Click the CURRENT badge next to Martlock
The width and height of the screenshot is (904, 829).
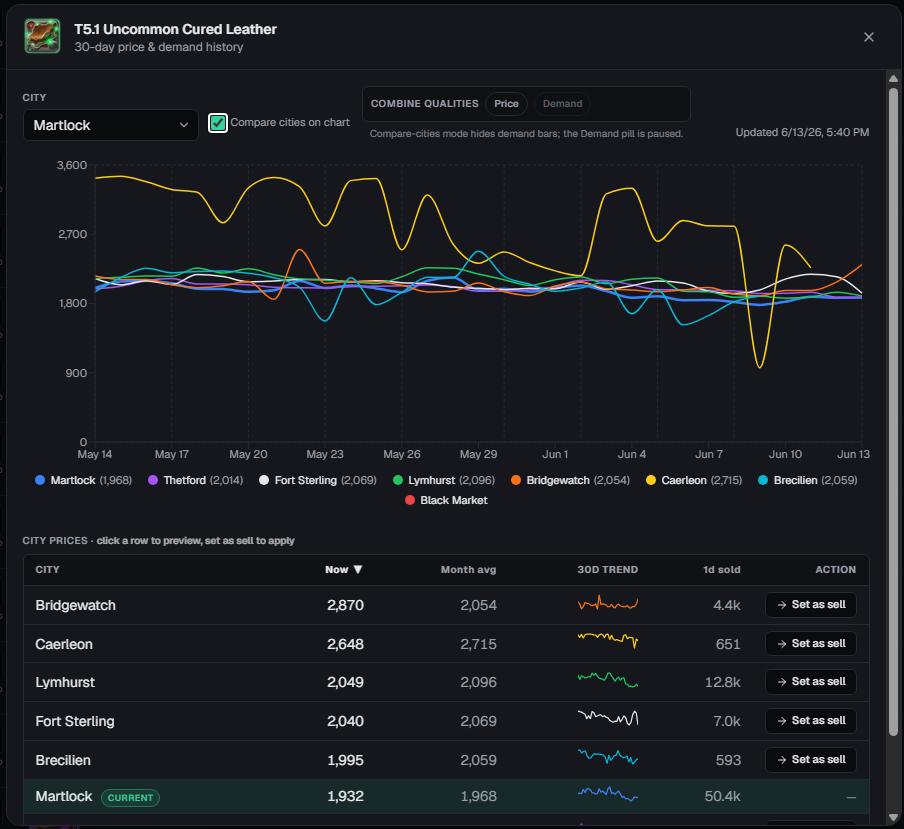pyautogui.click(x=130, y=797)
